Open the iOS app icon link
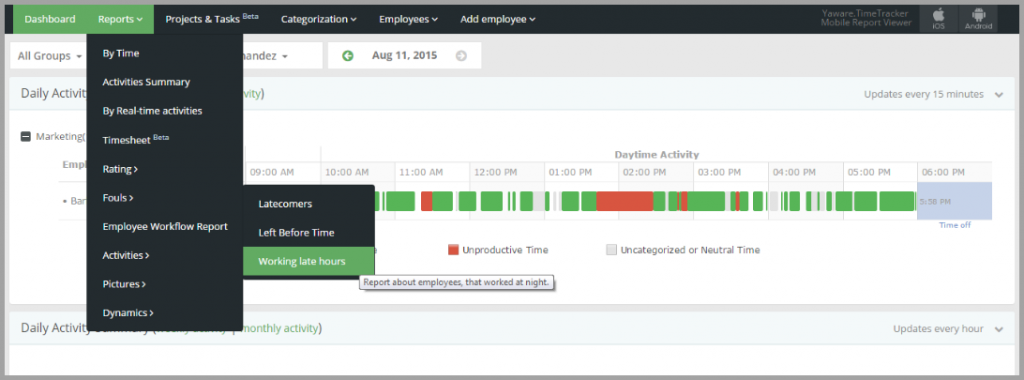The height and width of the screenshot is (380, 1024). coord(938,19)
